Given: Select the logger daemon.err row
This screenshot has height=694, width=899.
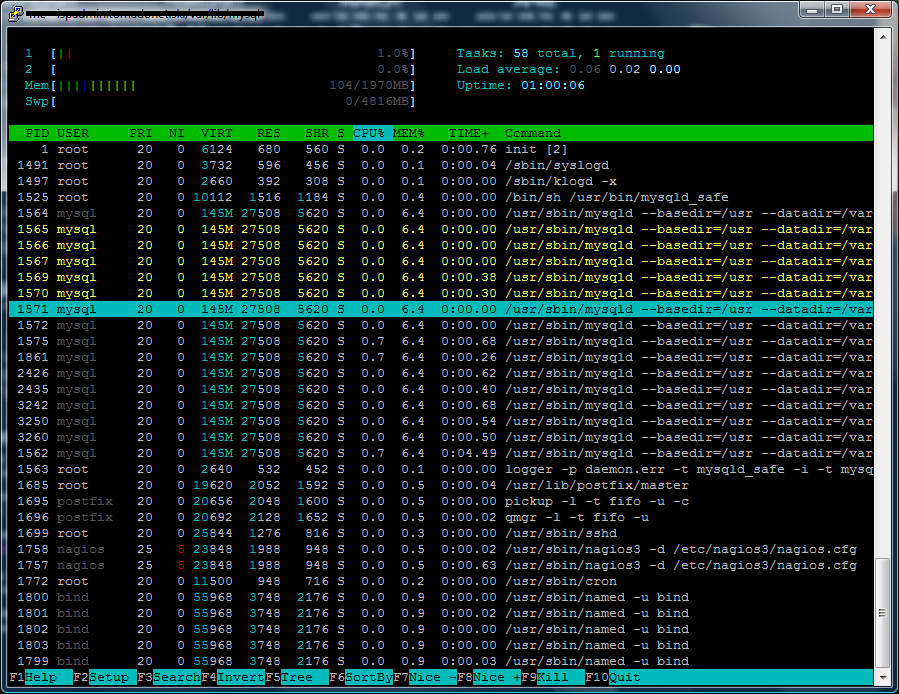Looking at the screenshot, I should tap(441, 469).
